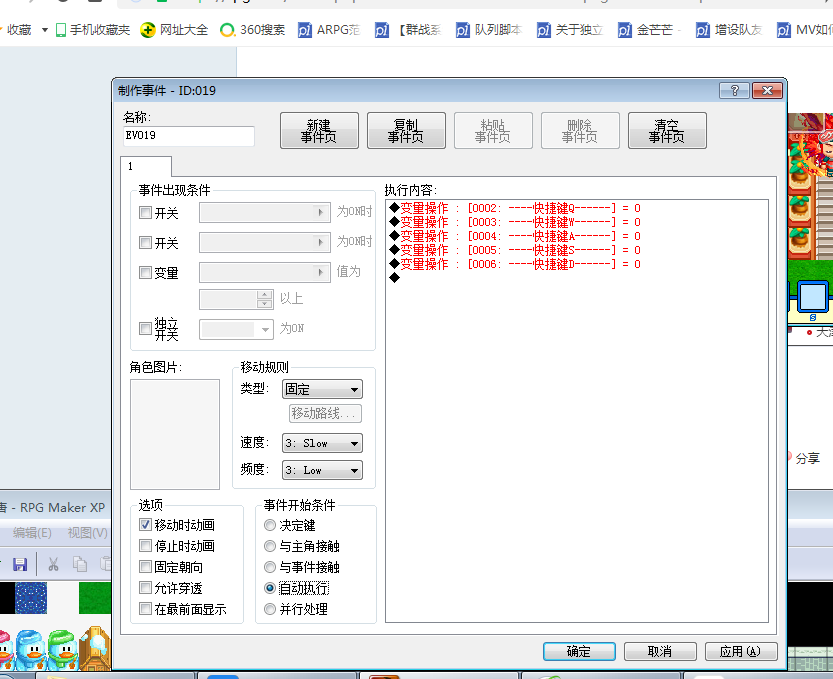Image resolution: width=833 pixels, height=679 pixels.
Task: Open the 手机收藏夹 bookmark
Action: (93, 30)
